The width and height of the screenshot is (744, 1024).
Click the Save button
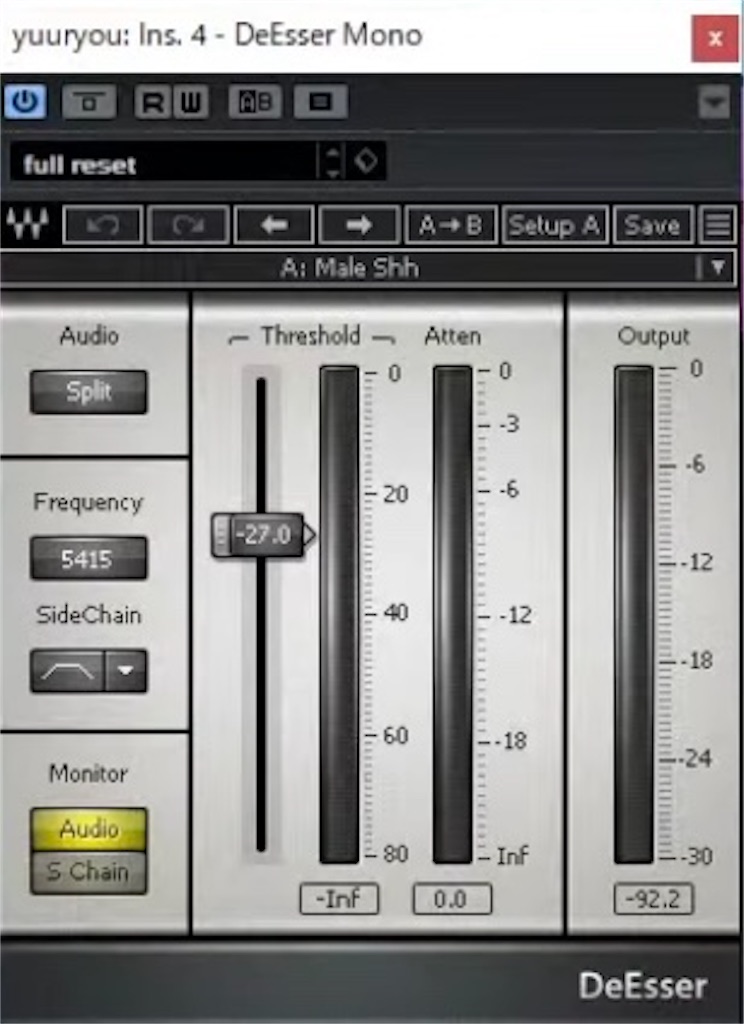tap(653, 225)
